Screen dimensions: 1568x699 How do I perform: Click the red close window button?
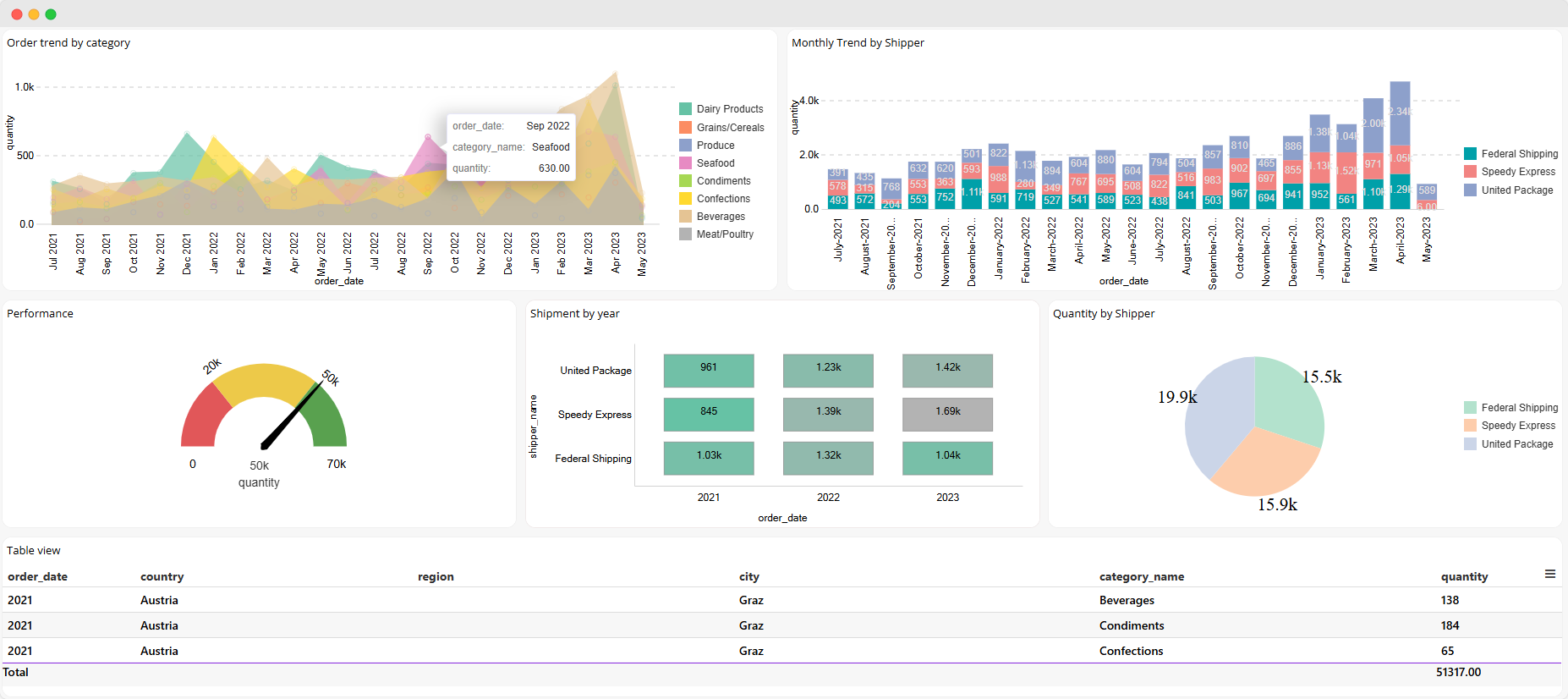tap(17, 14)
